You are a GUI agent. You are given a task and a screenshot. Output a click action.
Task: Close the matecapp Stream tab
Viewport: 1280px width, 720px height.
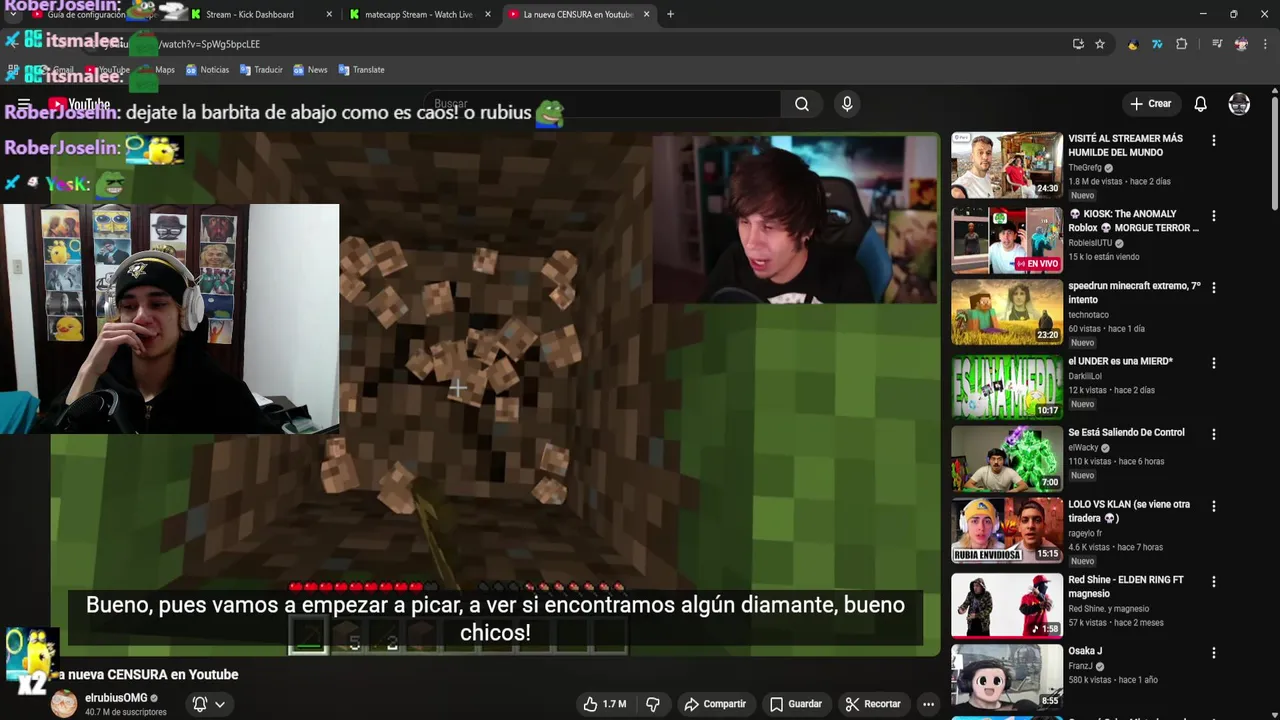[x=488, y=15]
